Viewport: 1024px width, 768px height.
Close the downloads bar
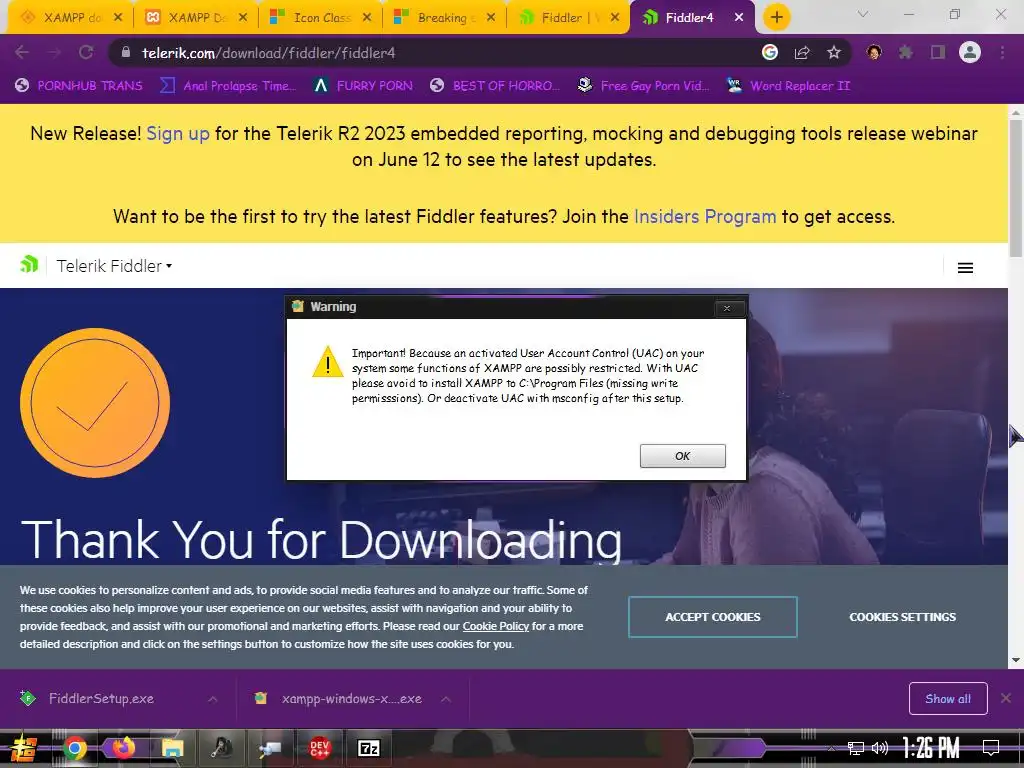[x=1006, y=698]
